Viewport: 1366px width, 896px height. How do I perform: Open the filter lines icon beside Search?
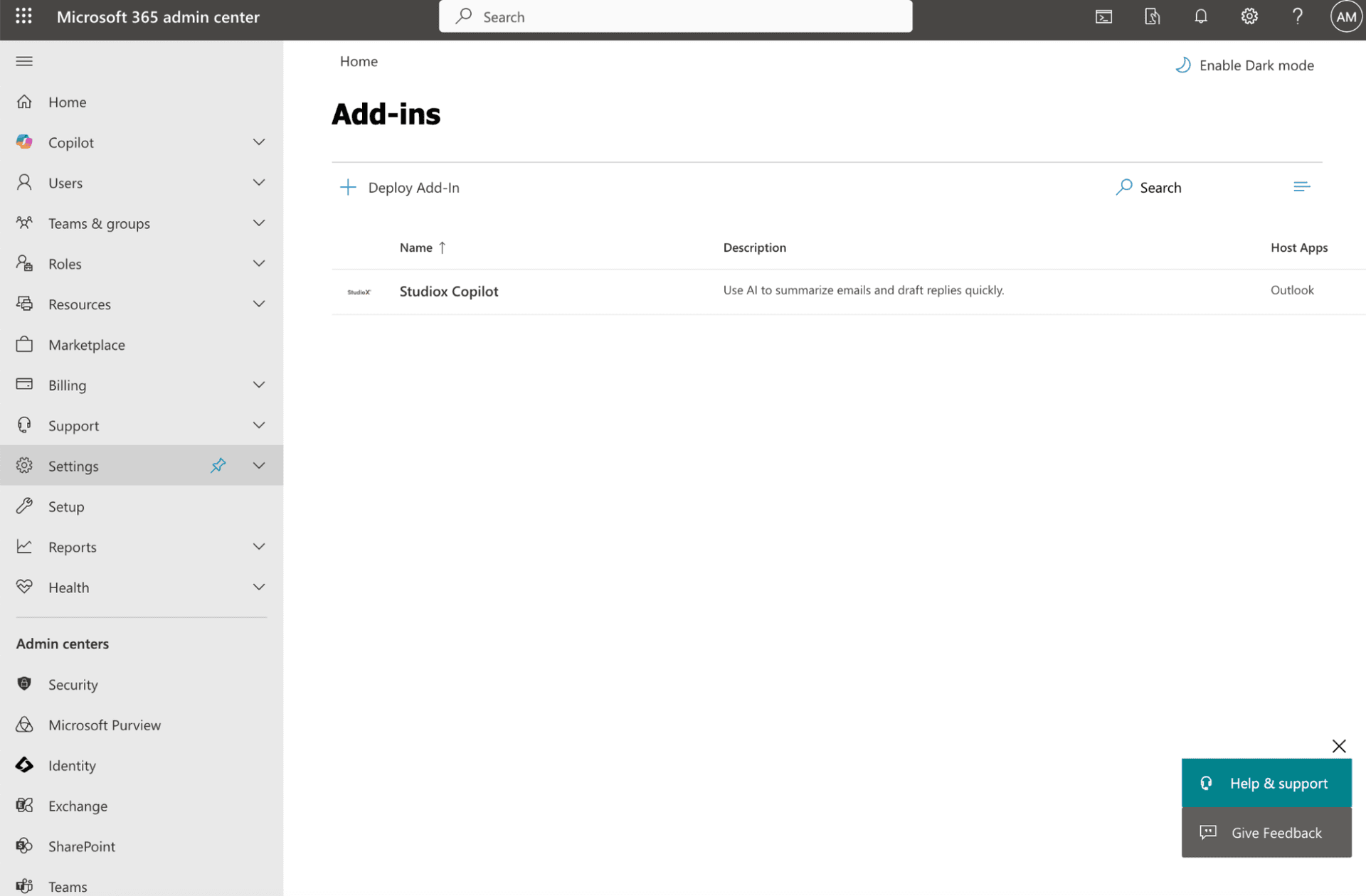coord(1301,187)
